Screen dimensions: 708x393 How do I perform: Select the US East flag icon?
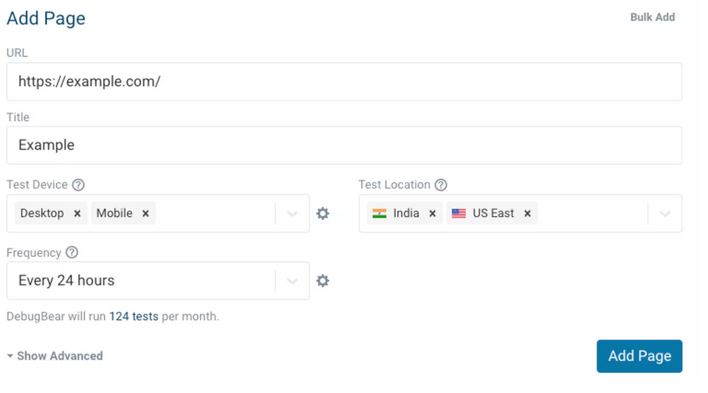pos(459,213)
